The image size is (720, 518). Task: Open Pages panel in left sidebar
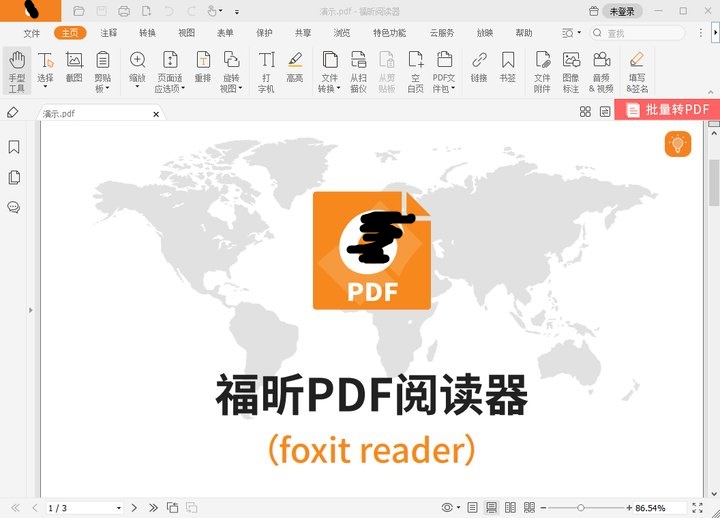14,177
